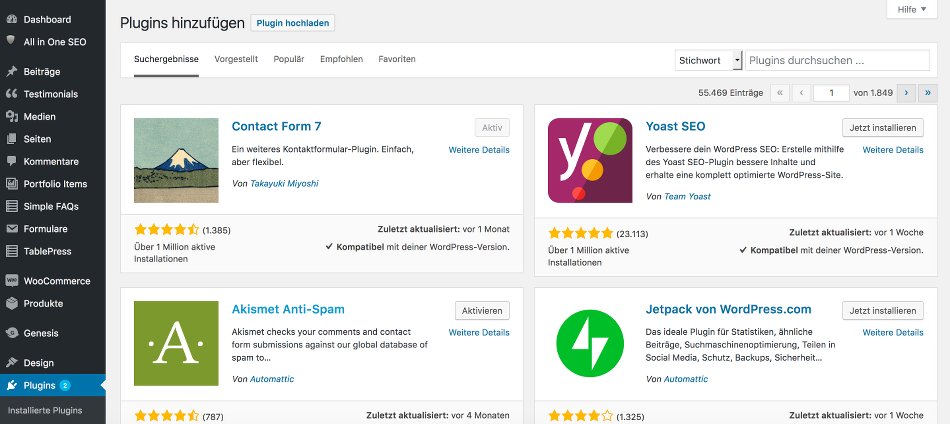This screenshot has height=424, width=950.
Task: Click the Medien icon in sidebar
Action: pyautogui.click(x=11, y=116)
